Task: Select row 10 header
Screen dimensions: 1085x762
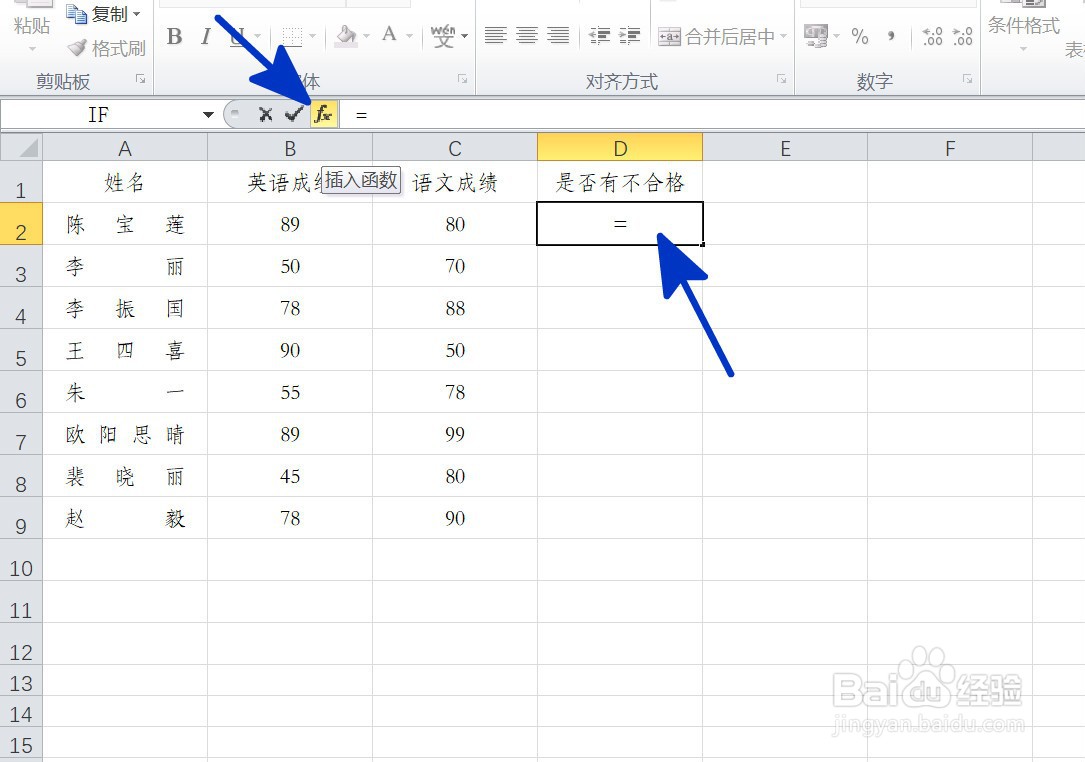Action: (21, 561)
